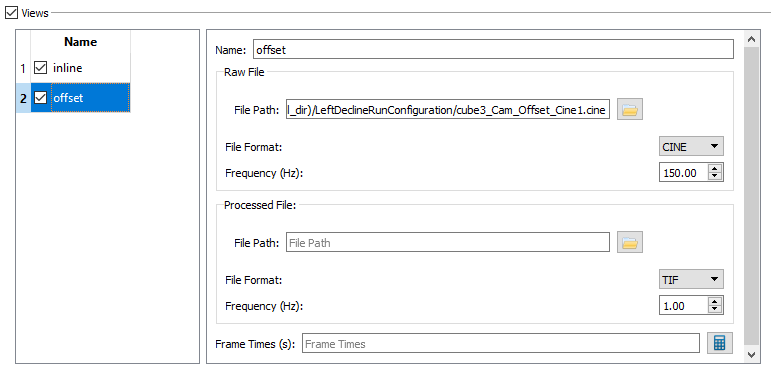Click the Frame Times calculator icon
Viewport: 772px width, 382px height.
point(720,343)
